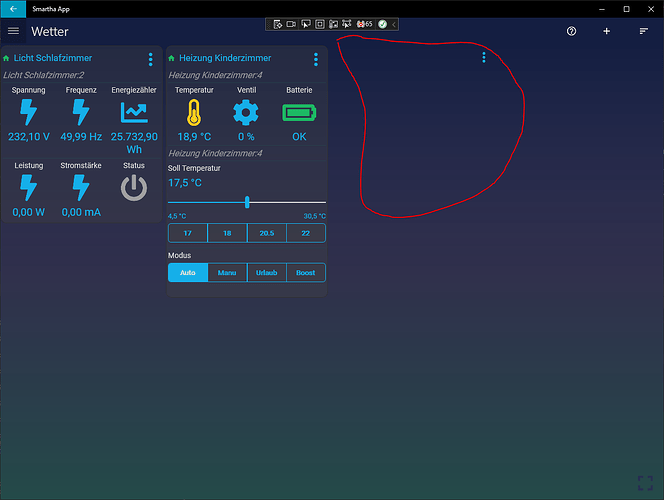This screenshot has width=664, height=500.
Task: Click the Temperatur thermometer icon
Action: pos(194,113)
